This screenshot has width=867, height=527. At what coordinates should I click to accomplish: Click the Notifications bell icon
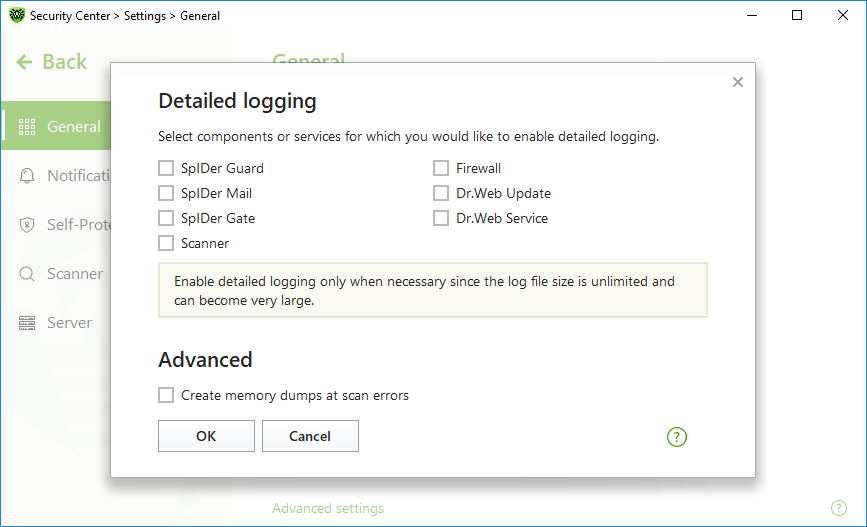click(x=27, y=176)
